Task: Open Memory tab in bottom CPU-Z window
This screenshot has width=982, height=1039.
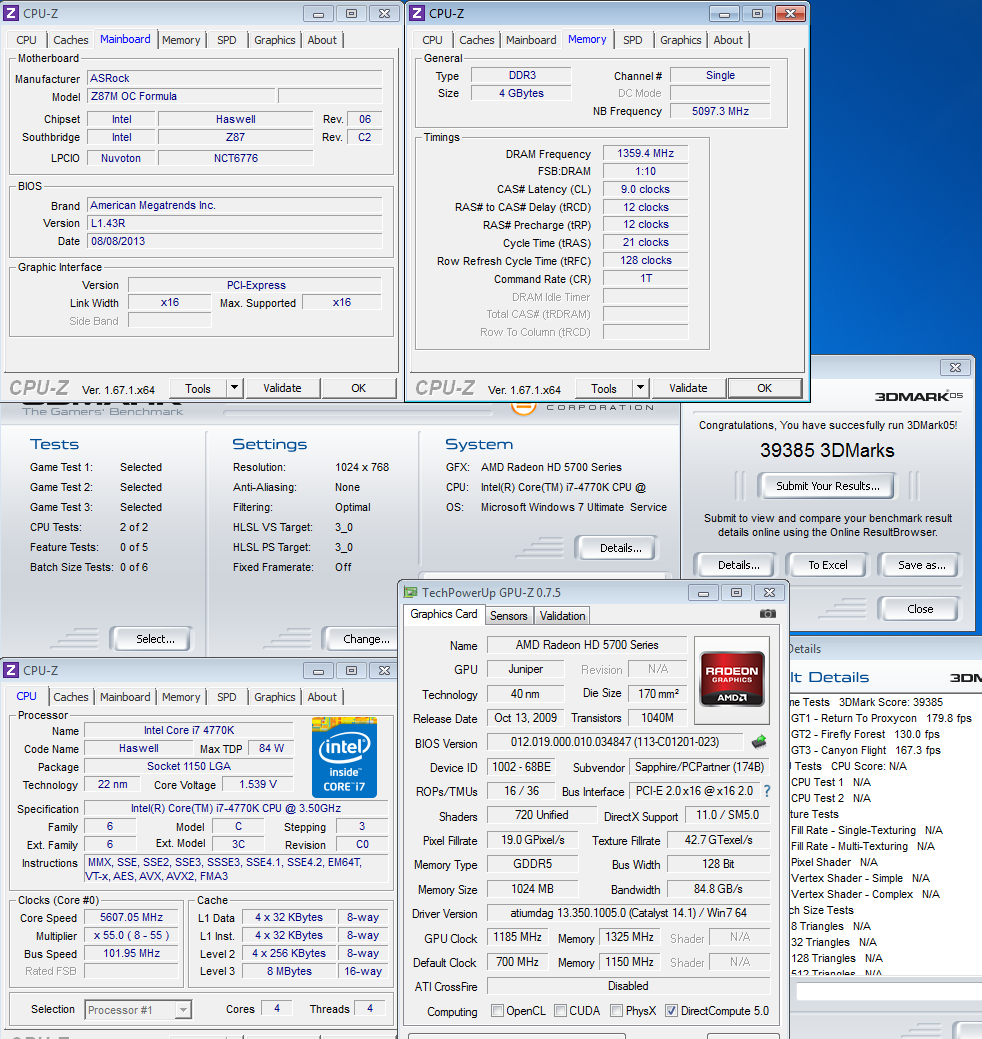Action: click(x=181, y=697)
